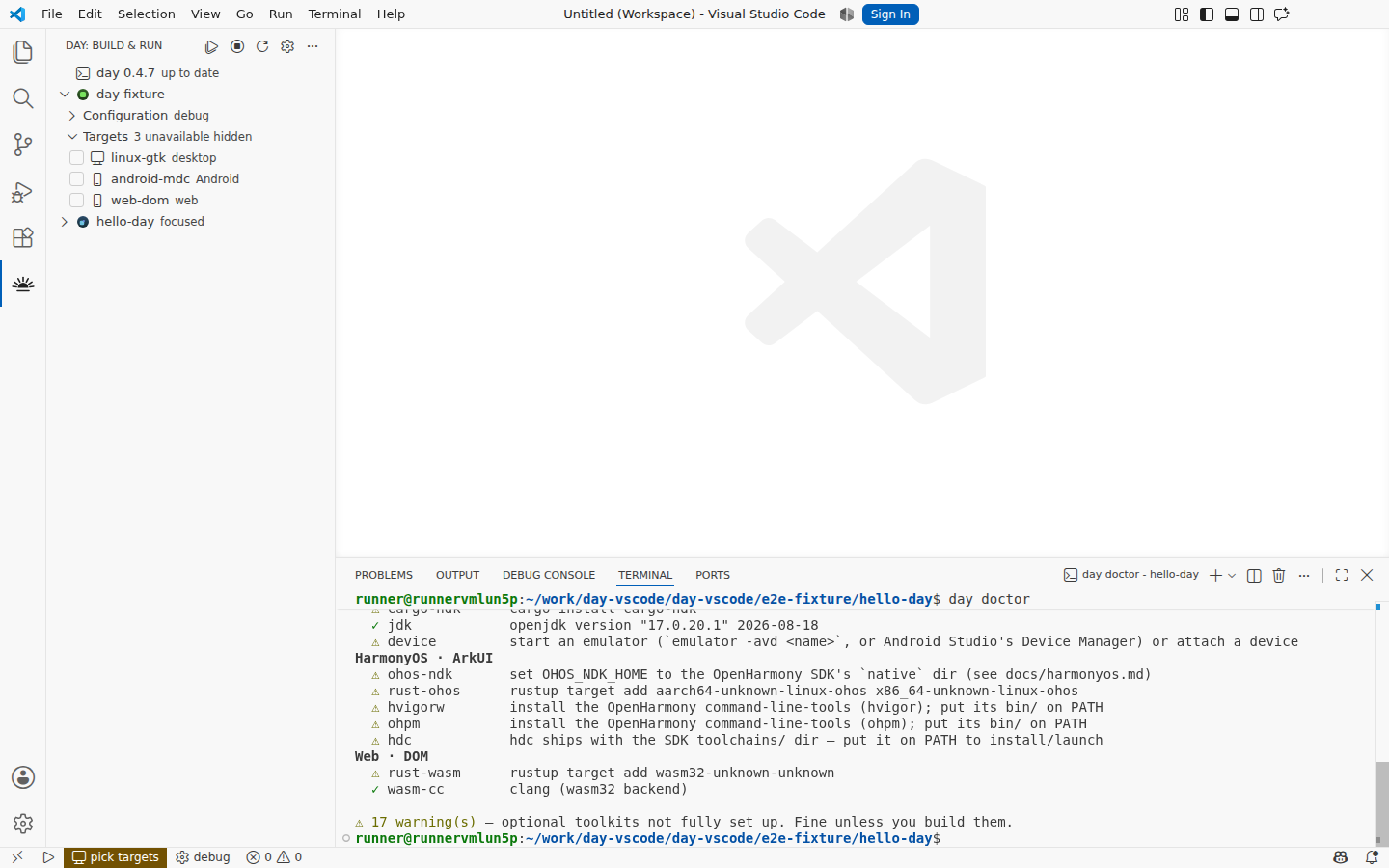Collapse the day-fixture tree node

pyautogui.click(x=65, y=95)
